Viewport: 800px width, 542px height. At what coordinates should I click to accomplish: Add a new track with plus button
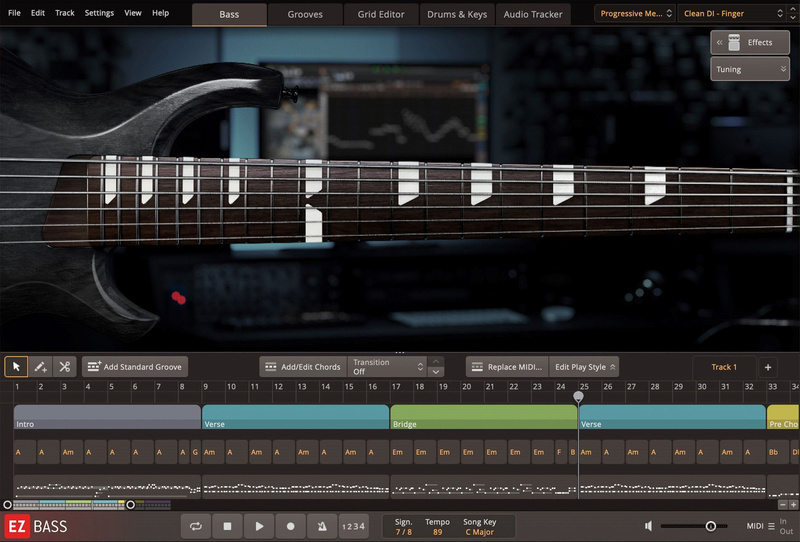click(768, 367)
